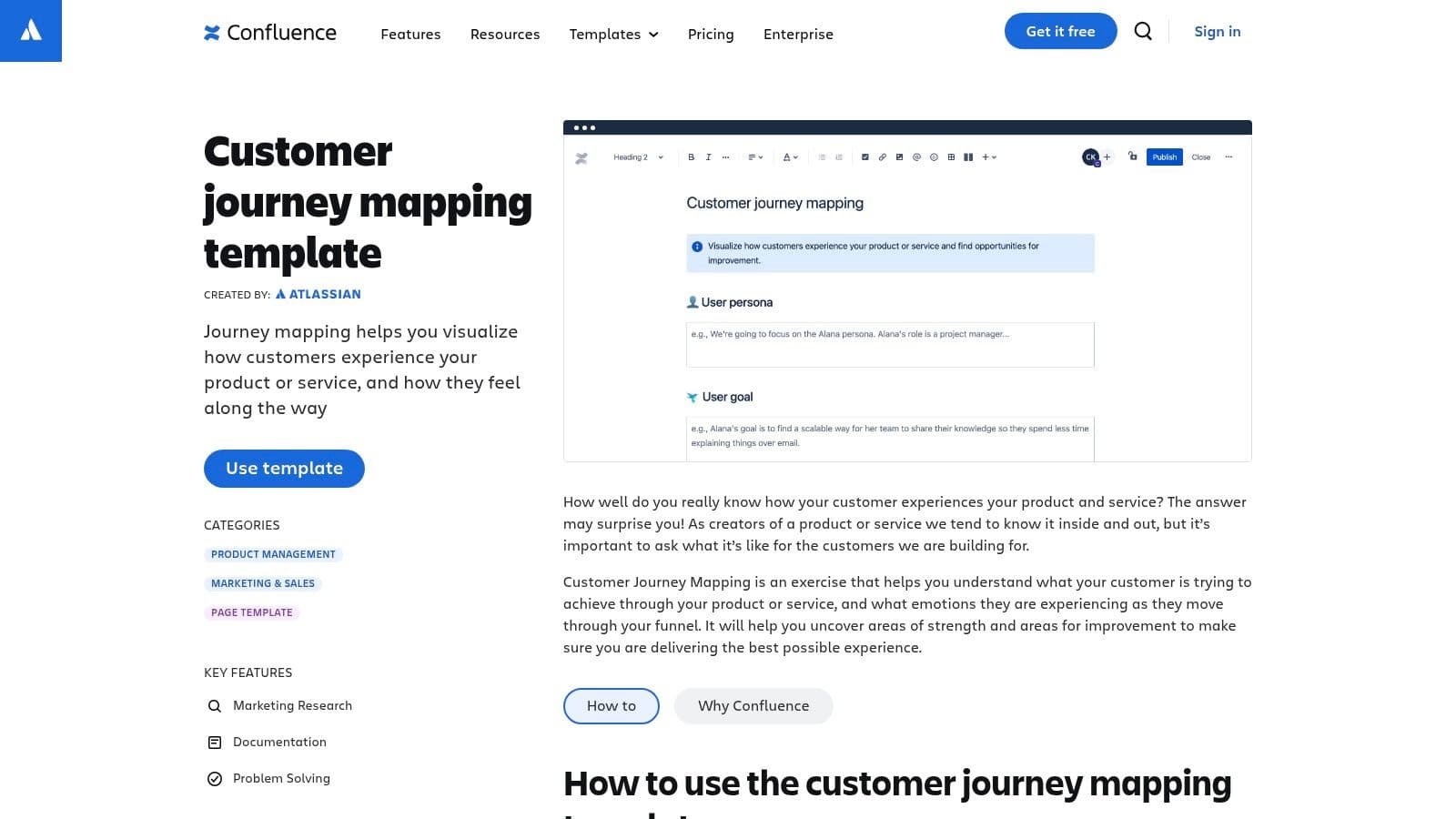Open the search magnifier icon in header
Image resolution: width=1456 pixels, height=819 pixels.
point(1143,32)
